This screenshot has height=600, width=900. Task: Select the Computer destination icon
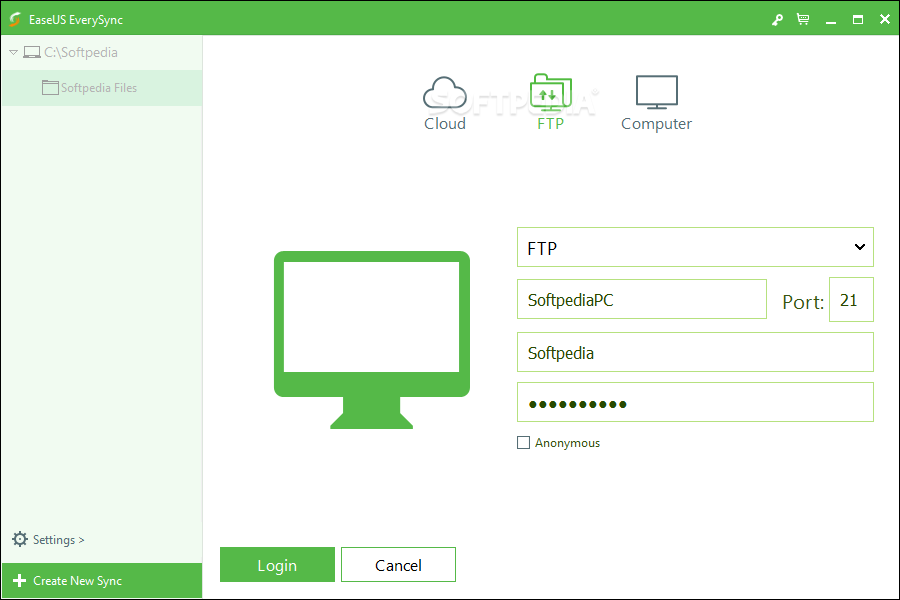[657, 92]
